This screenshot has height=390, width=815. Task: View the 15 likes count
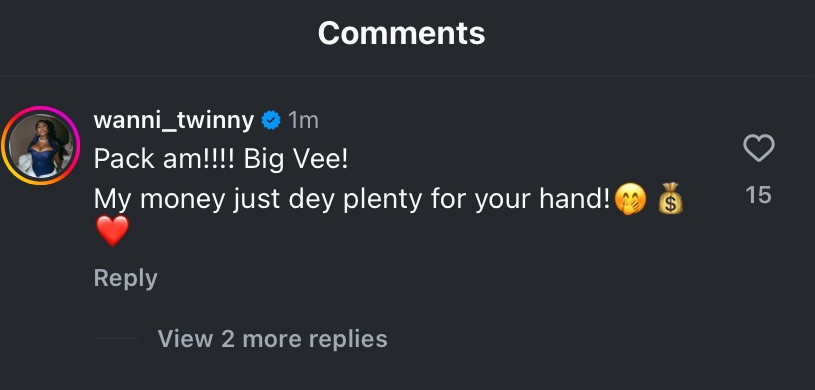coord(758,194)
